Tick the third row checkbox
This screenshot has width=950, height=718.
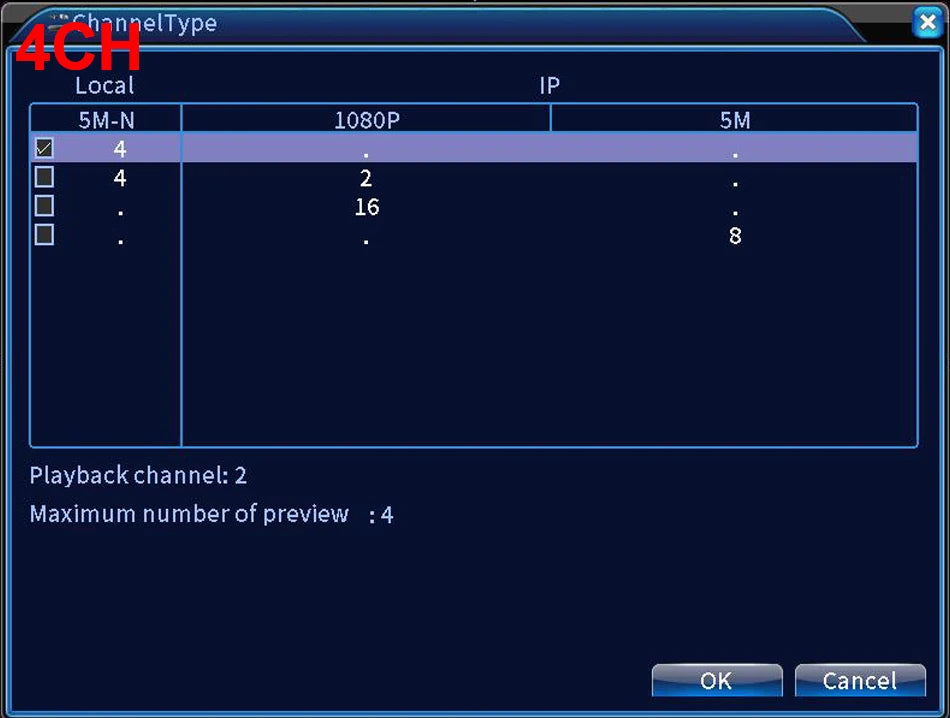pos(44,207)
